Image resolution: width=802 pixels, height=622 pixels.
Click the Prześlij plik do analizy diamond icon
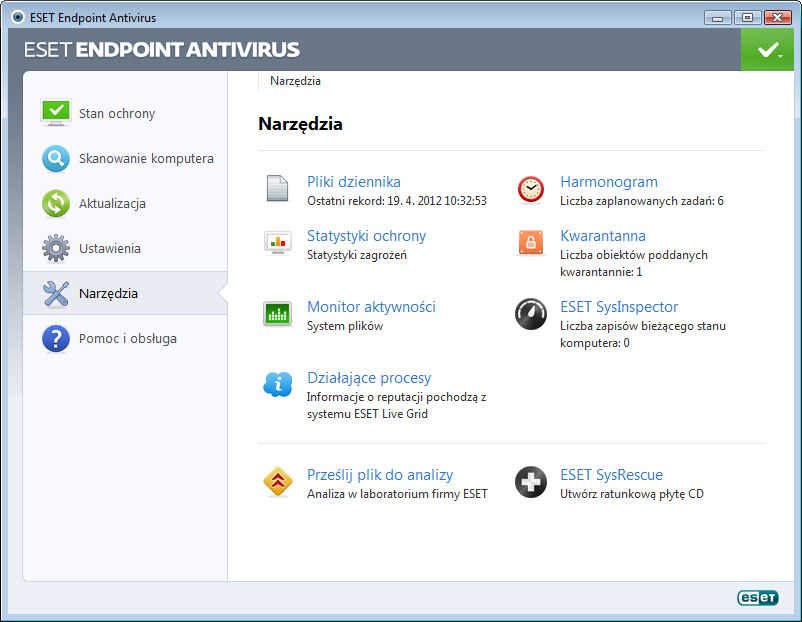tap(278, 481)
